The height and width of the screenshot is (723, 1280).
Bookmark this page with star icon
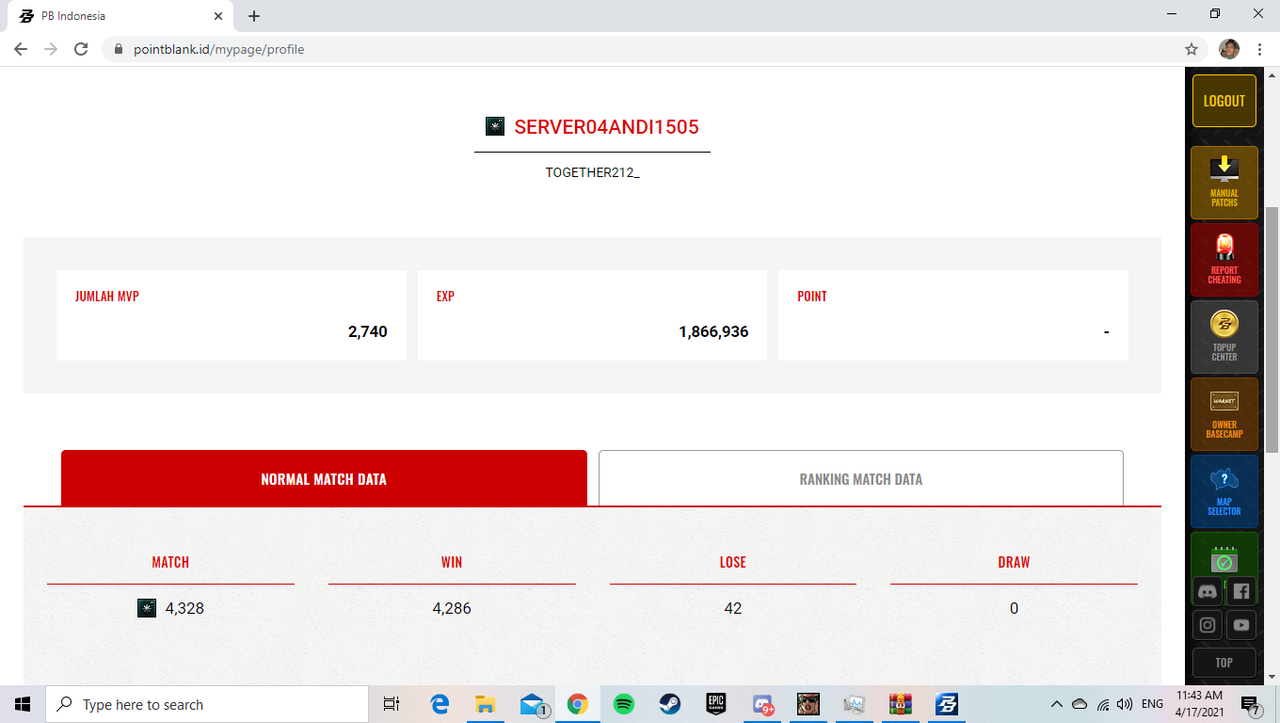(x=1191, y=49)
